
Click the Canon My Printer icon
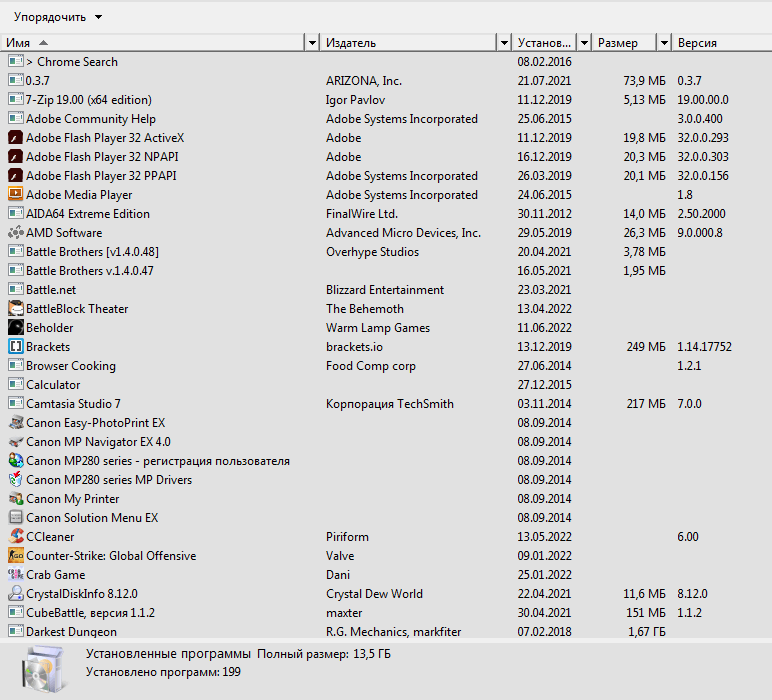[16, 499]
